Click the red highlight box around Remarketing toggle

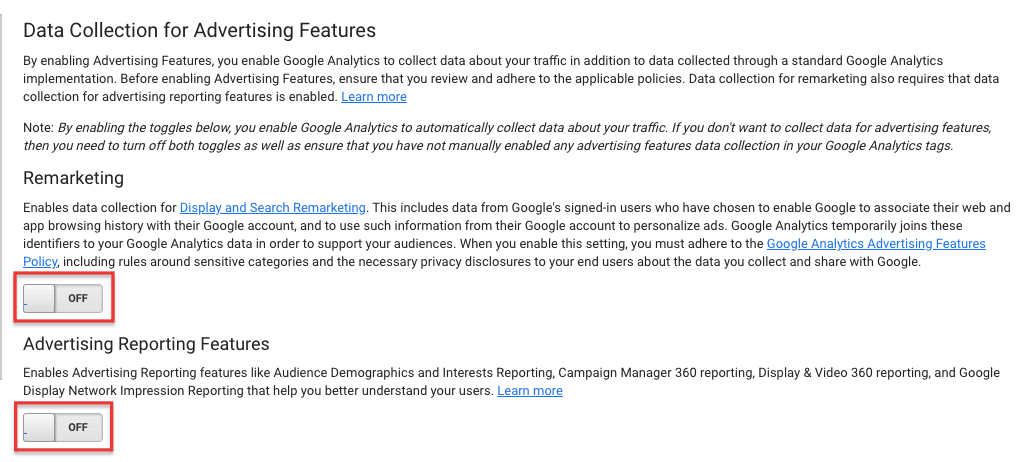click(x=65, y=298)
